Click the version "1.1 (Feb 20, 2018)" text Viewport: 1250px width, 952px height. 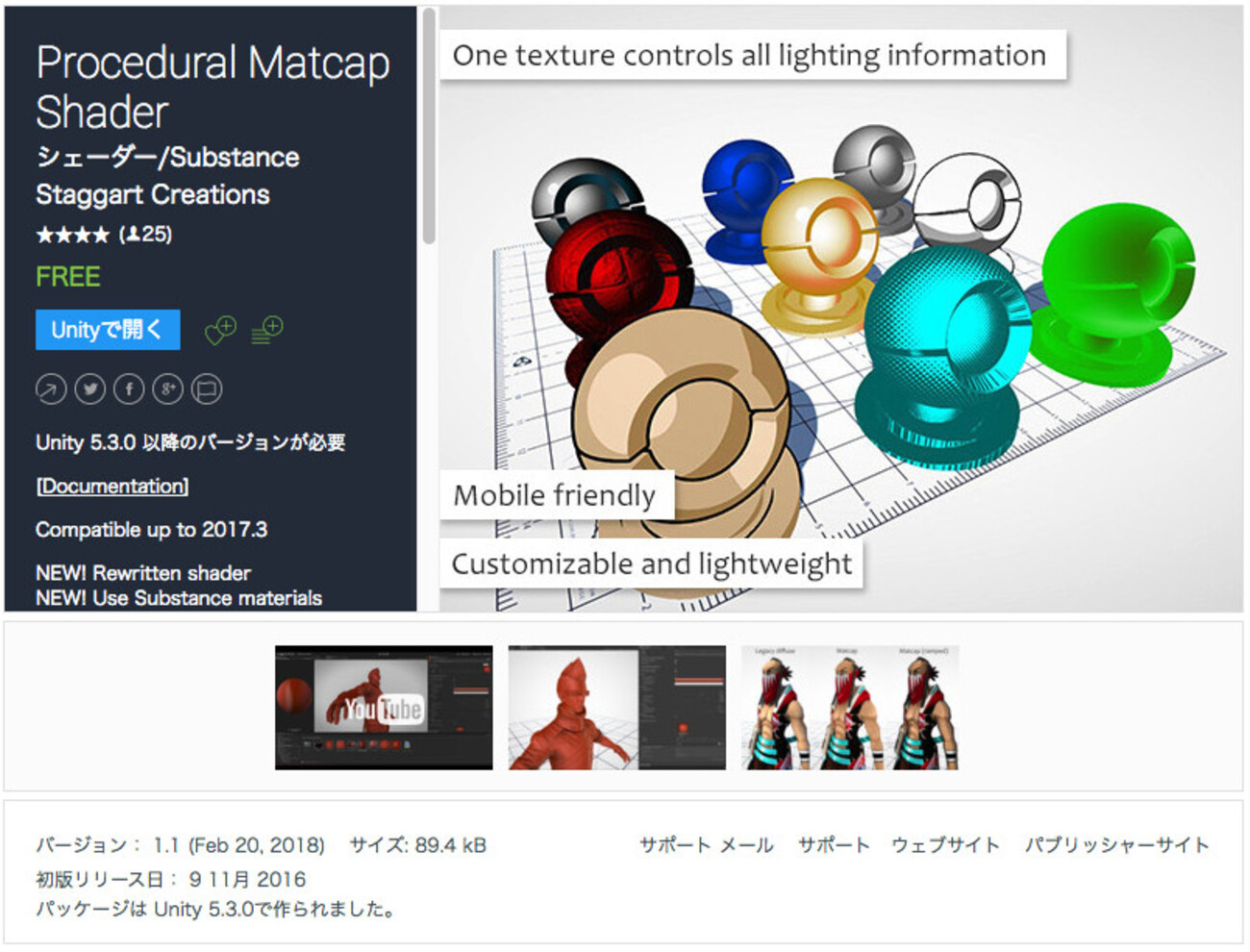point(239,845)
